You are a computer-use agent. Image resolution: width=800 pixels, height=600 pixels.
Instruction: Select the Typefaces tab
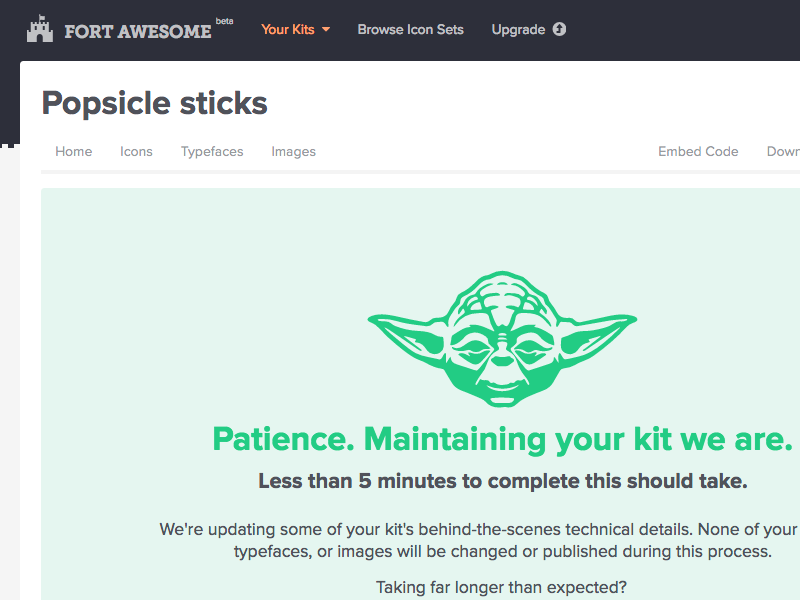[212, 152]
